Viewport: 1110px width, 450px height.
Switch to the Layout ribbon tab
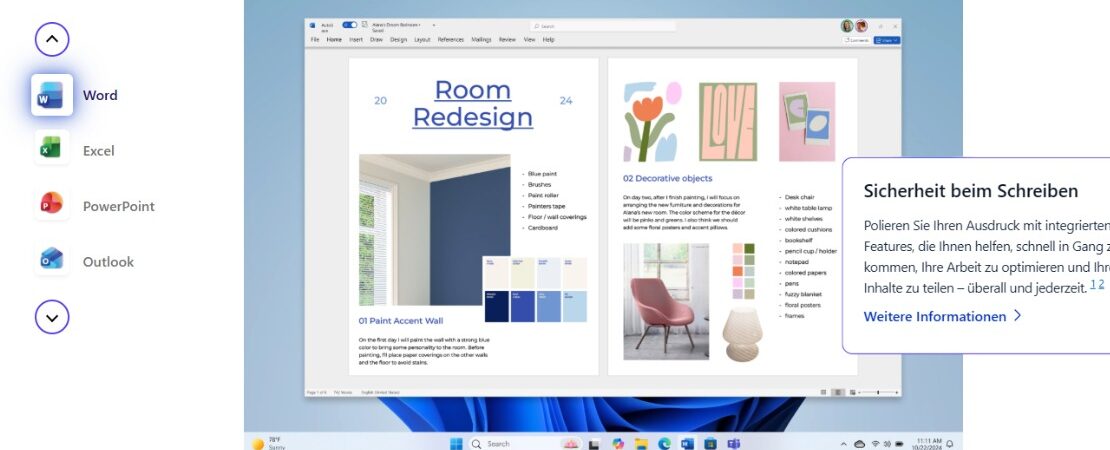click(422, 40)
